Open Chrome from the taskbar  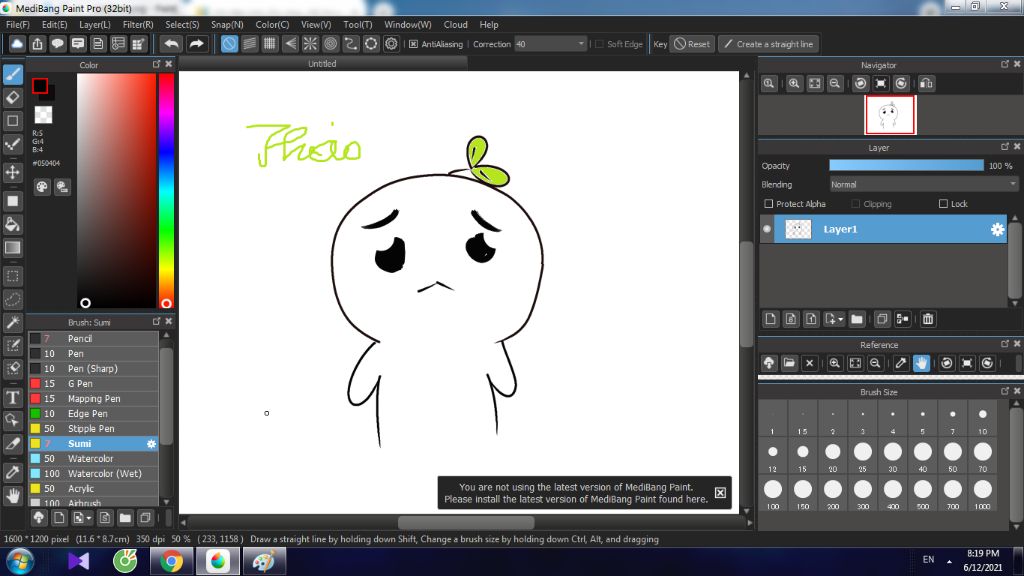pyautogui.click(x=172, y=561)
